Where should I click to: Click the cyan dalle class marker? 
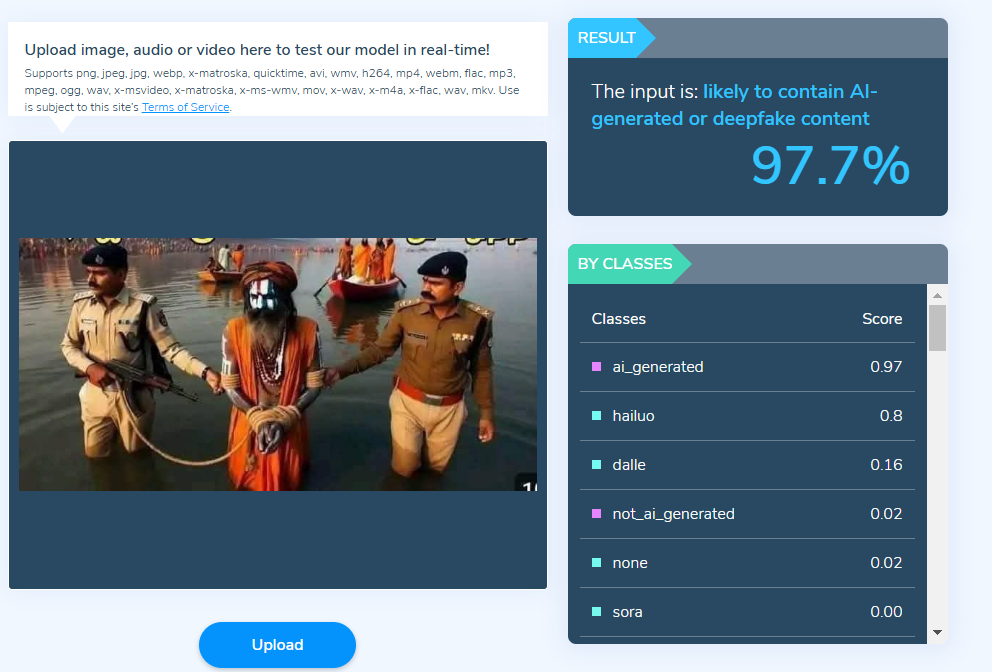tap(596, 464)
